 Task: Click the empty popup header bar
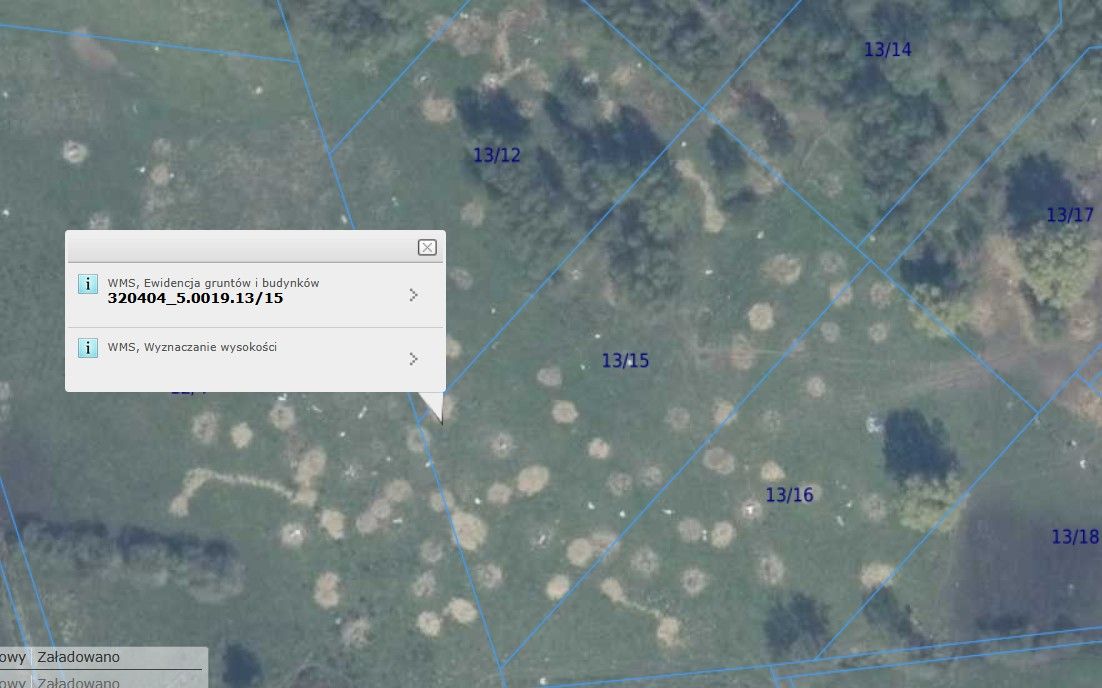pyautogui.click(x=240, y=247)
